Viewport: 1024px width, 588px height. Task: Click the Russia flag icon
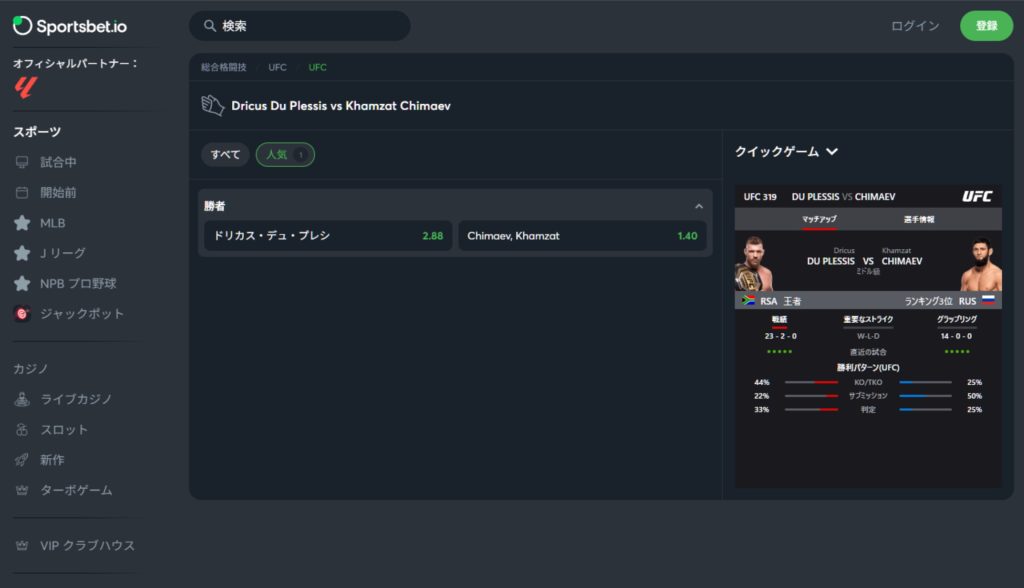pos(988,301)
